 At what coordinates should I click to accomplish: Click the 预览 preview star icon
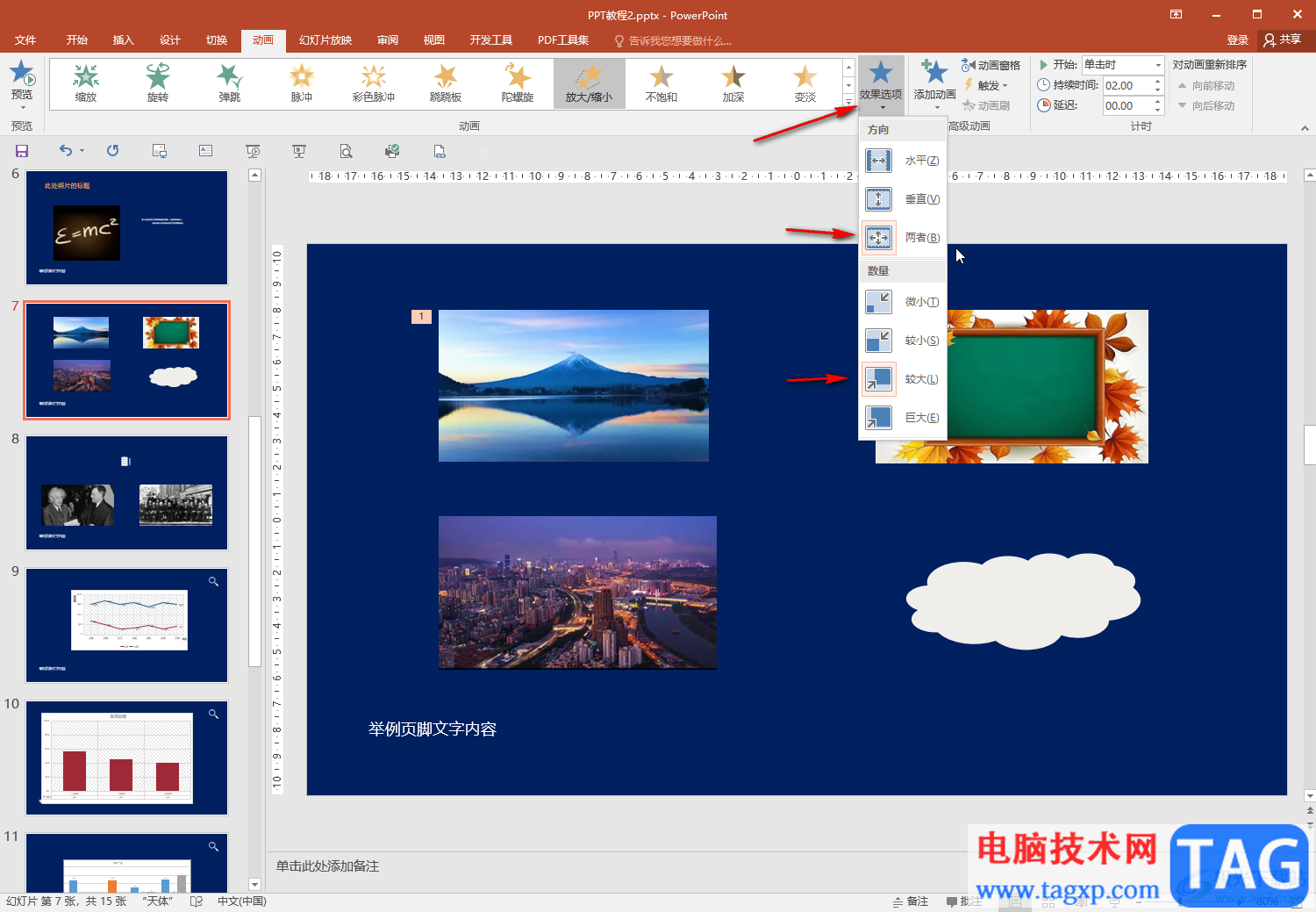click(22, 74)
